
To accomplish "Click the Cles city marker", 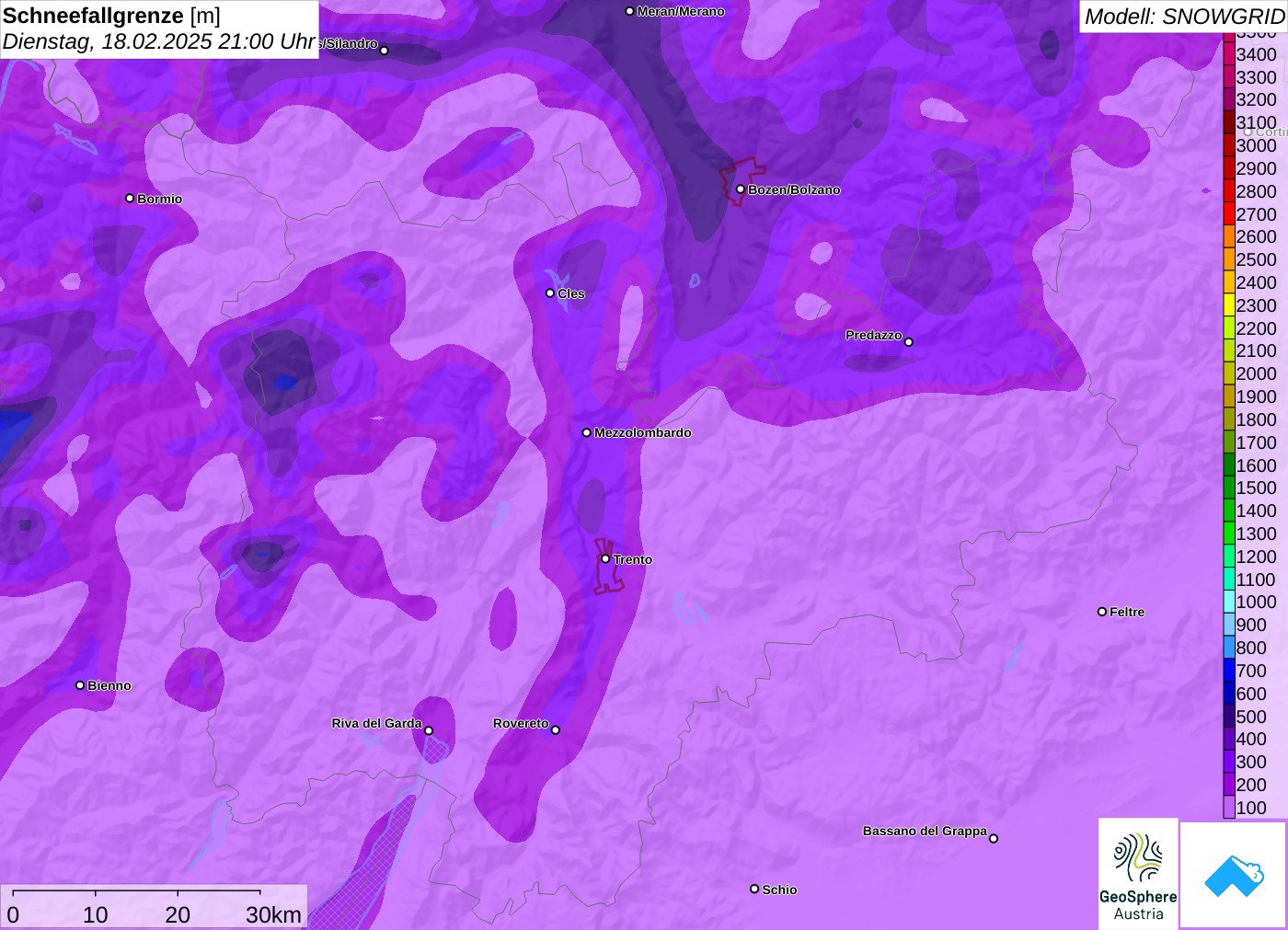I will tap(550, 293).
